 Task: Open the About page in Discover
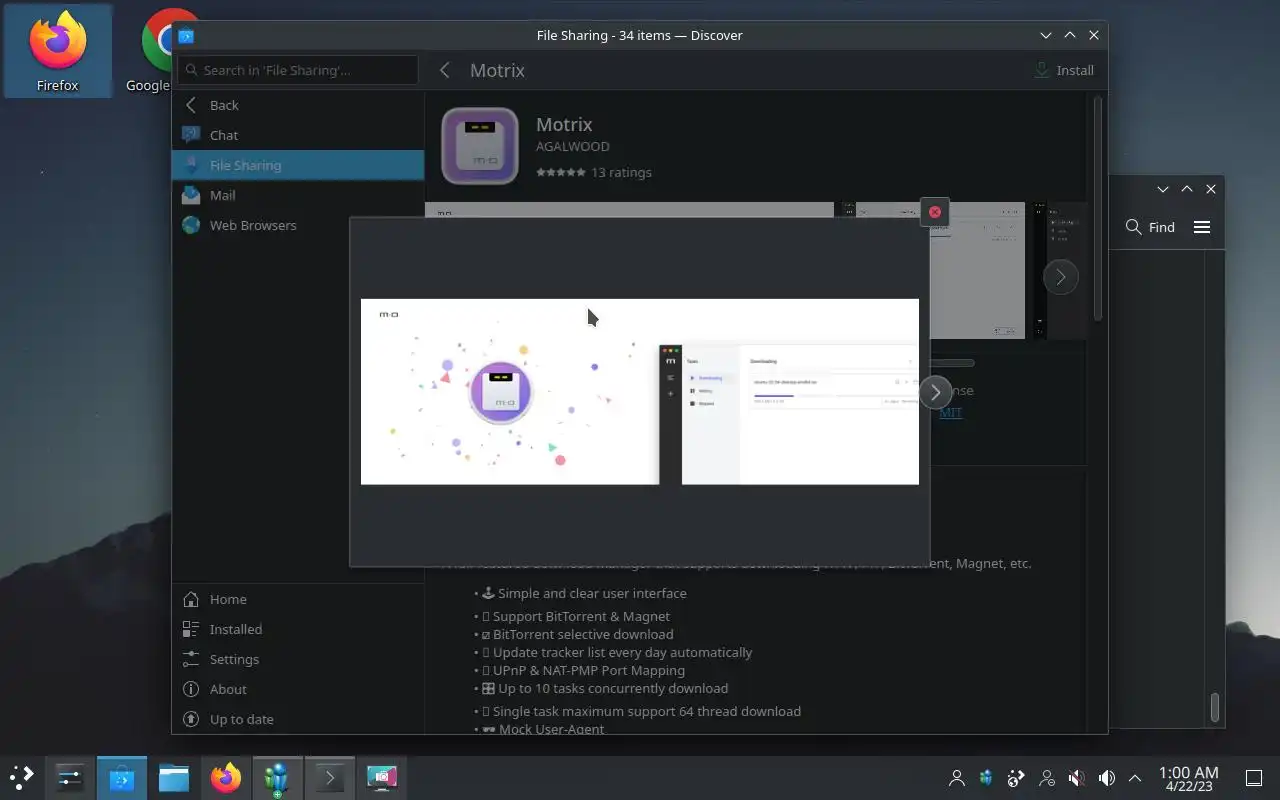298,689
